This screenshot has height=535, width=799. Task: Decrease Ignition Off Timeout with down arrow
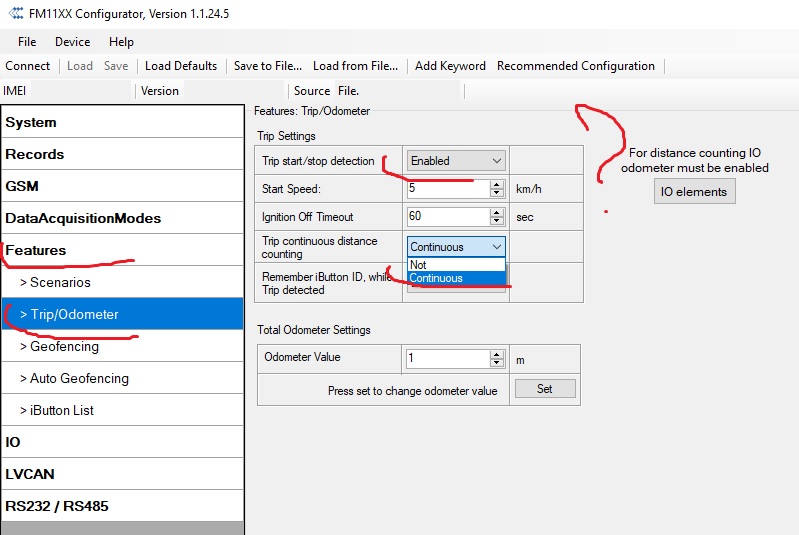click(x=497, y=221)
